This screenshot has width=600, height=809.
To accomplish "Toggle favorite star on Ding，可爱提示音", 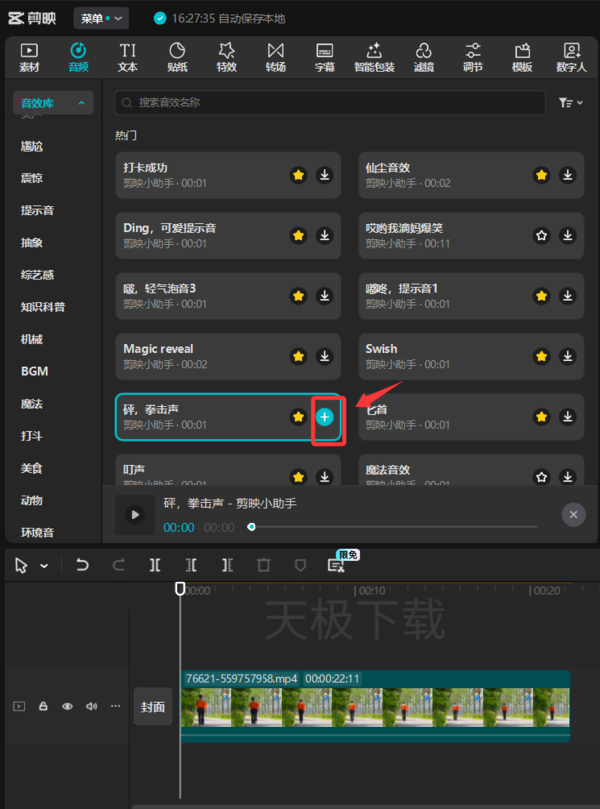I will click(298, 235).
